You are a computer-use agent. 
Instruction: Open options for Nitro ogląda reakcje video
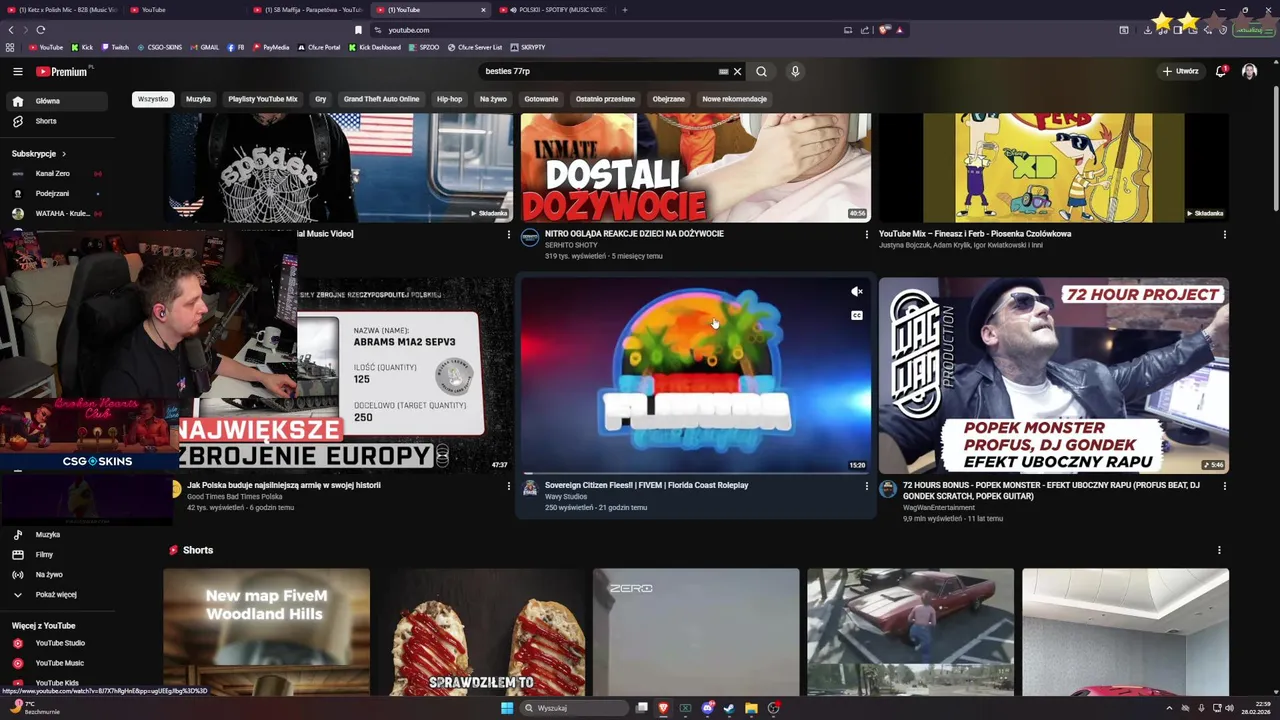click(866, 234)
